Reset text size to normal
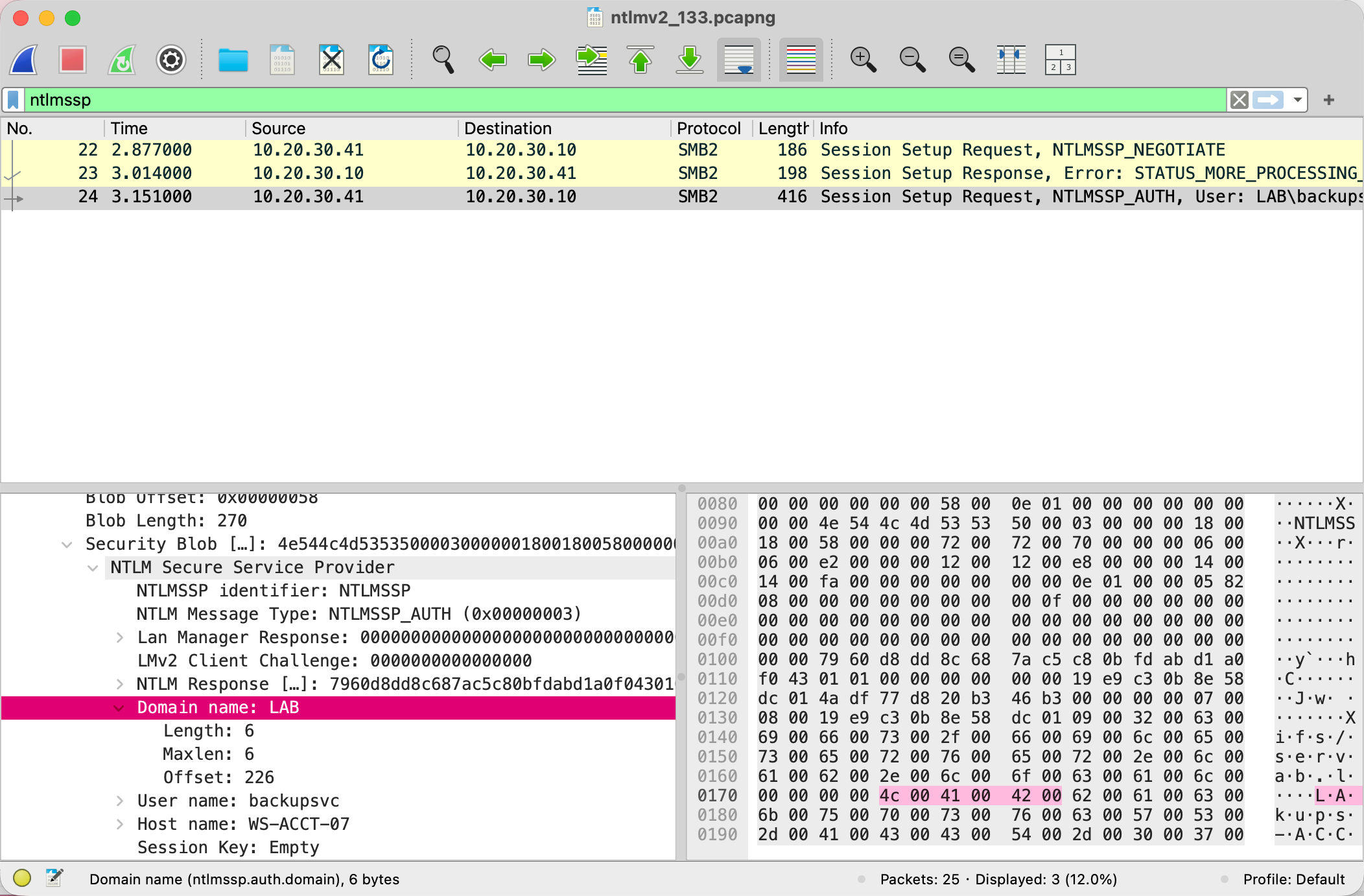The width and height of the screenshot is (1364, 896). [x=961, y=60]
